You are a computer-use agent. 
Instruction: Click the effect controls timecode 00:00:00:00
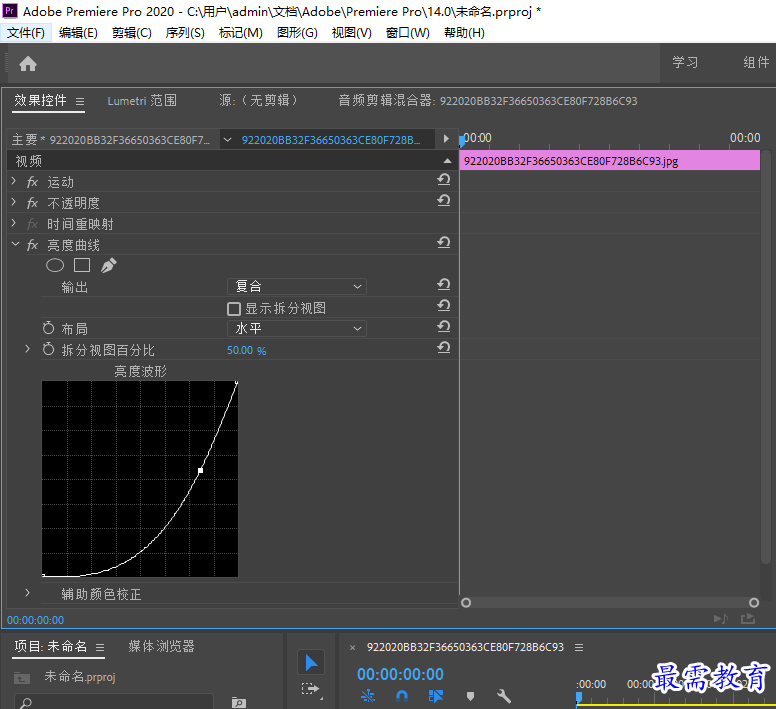click(35, 620)
